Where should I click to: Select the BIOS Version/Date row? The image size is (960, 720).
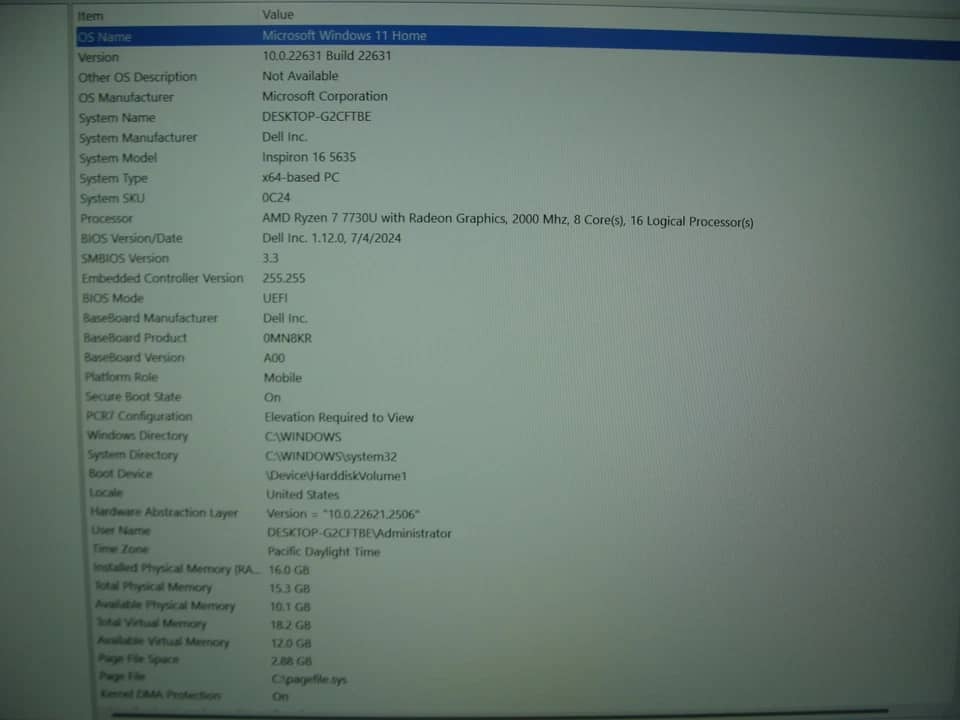click(x=131, y=238)
